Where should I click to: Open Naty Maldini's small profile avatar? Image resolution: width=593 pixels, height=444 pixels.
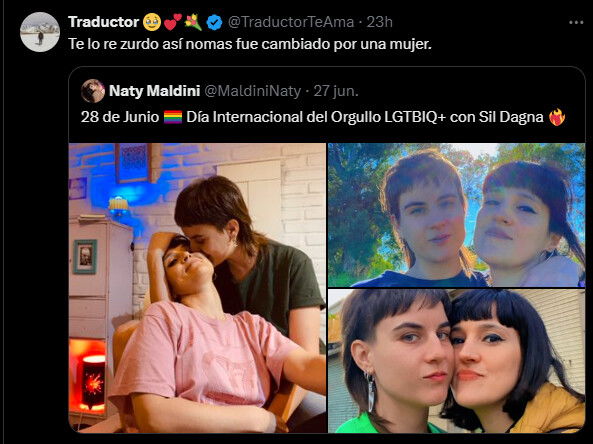click(93, 91)
